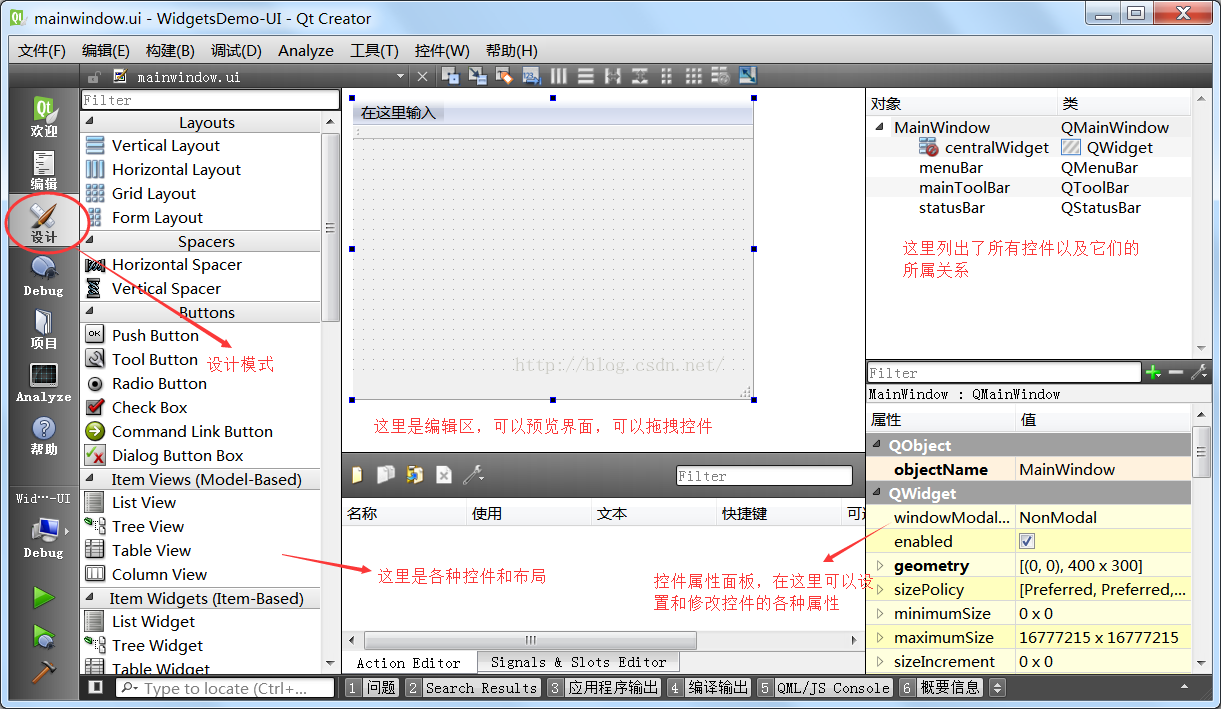Toggle the lock icon beside mainwindow.ui
The image size is (1221, 709).
[93, 77]
